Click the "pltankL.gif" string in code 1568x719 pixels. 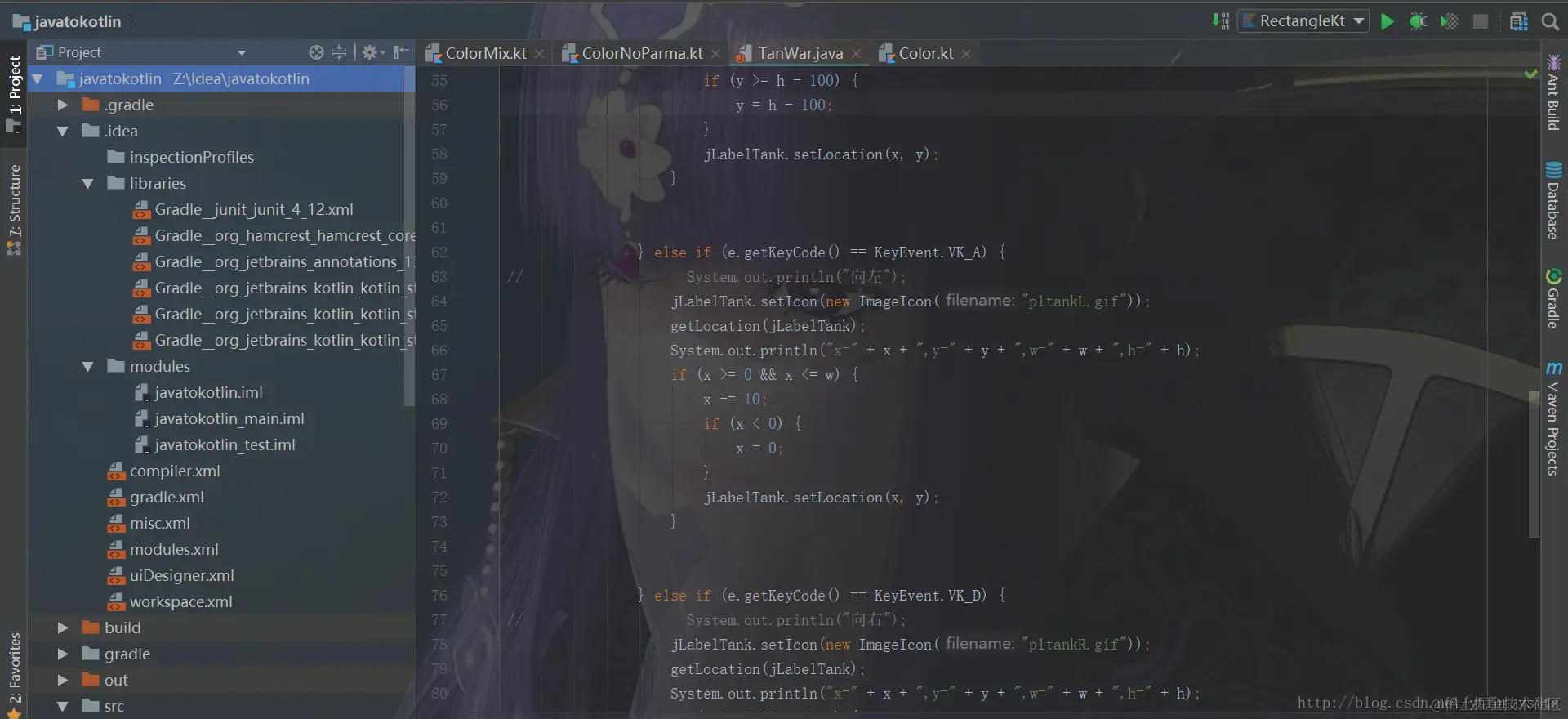coord(1074,301)
